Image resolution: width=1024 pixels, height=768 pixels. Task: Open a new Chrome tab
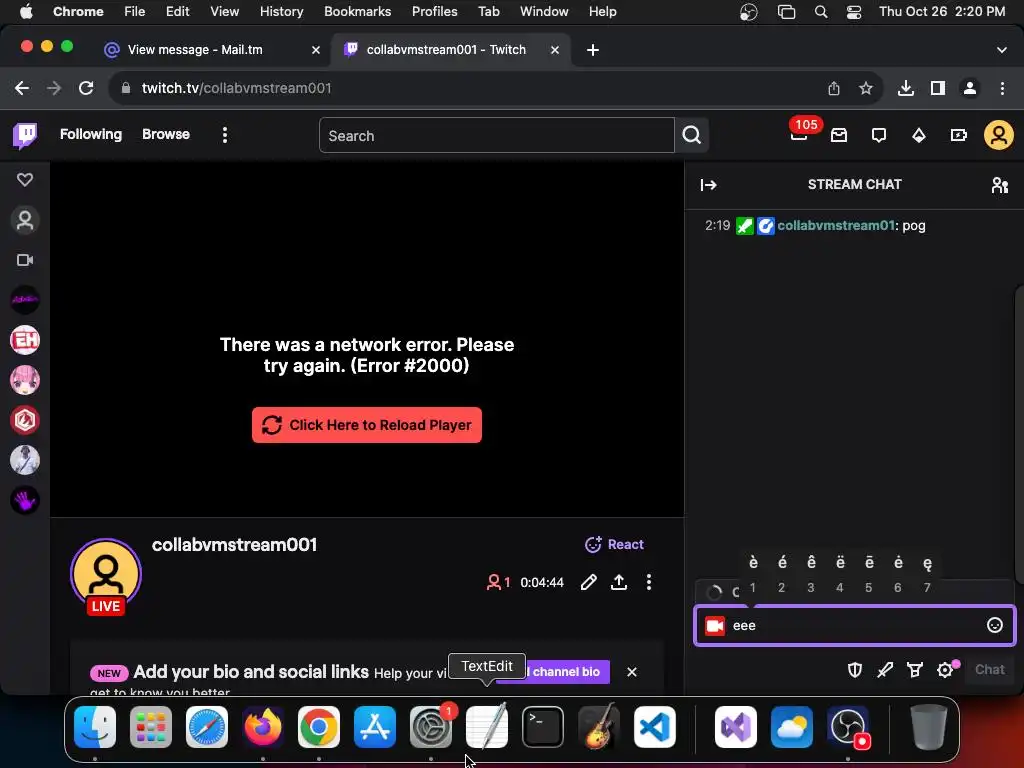[x=592, y=50]
